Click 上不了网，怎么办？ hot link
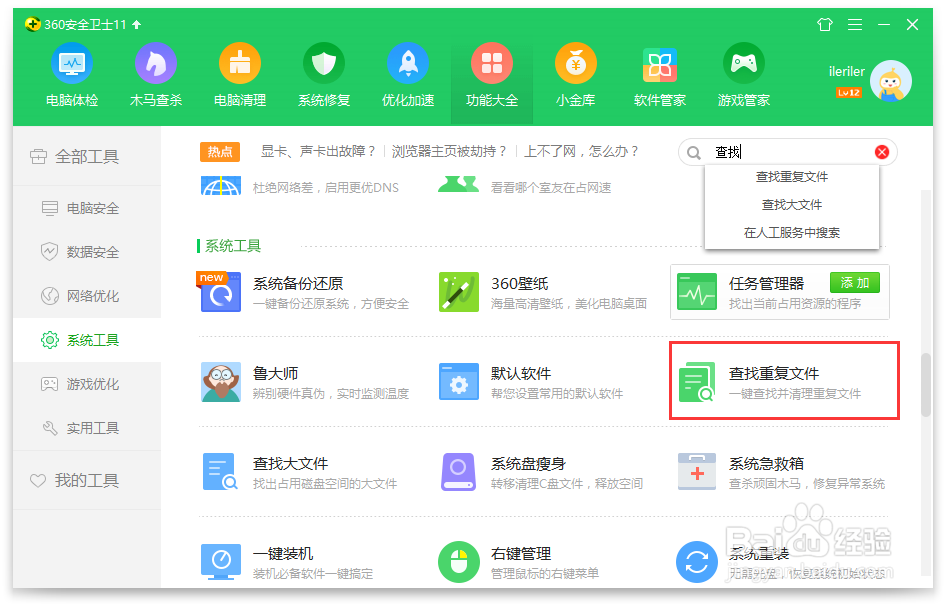Viewport: 946px width, 604px height. coord(581,151)
